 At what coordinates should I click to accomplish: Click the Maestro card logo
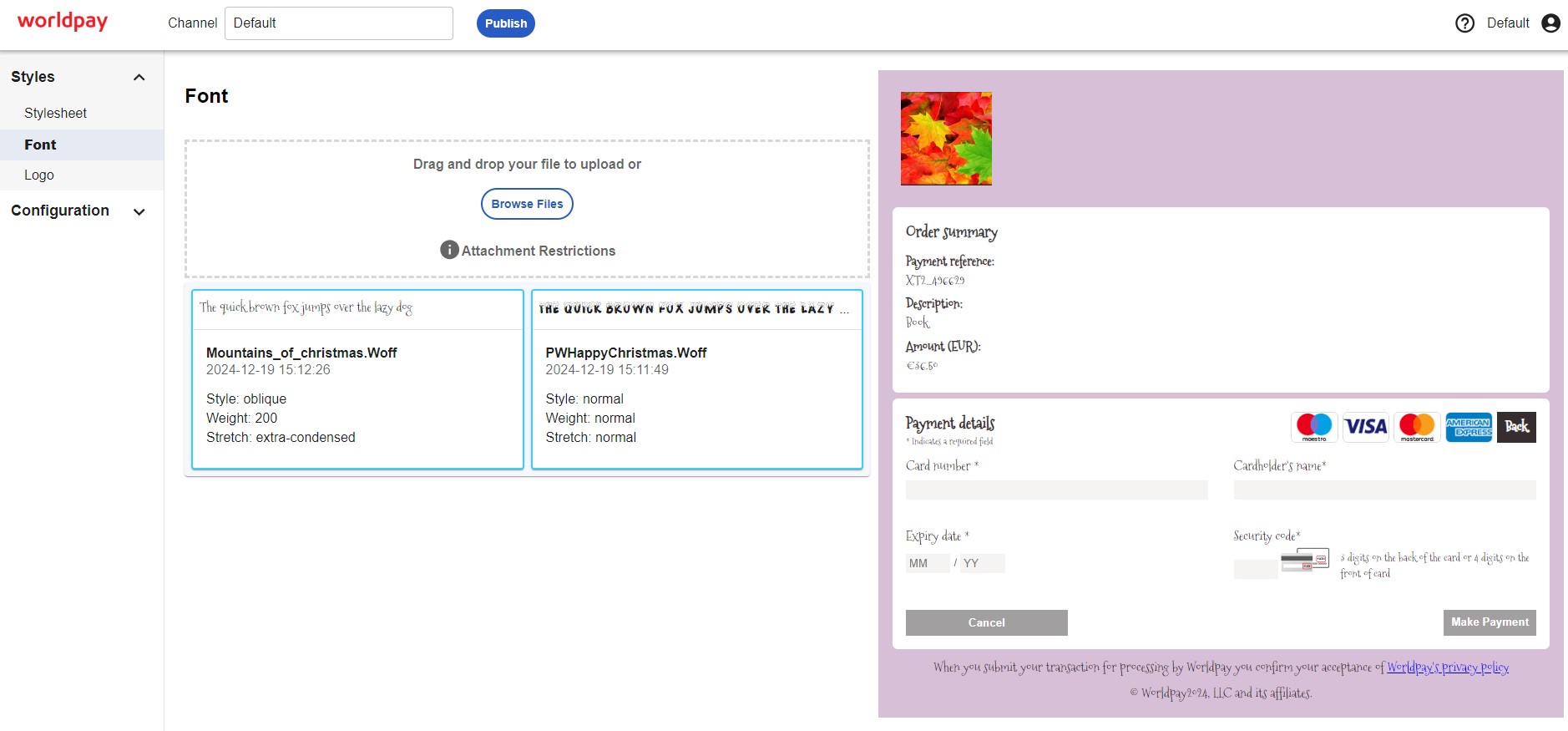point(1314,427)
